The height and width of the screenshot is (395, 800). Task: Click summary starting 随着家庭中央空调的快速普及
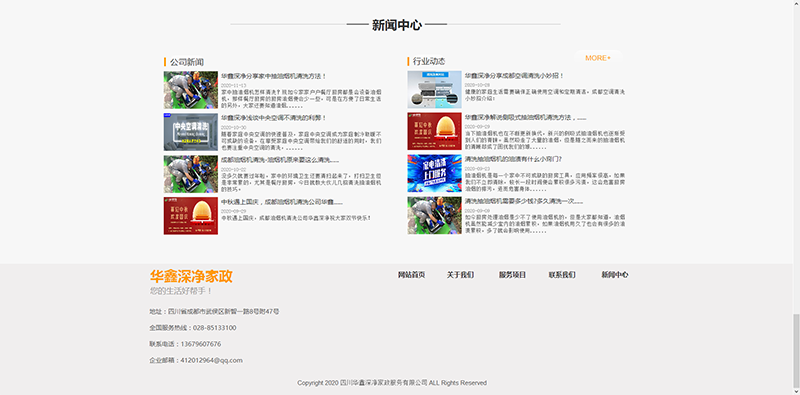click(301, 140)
